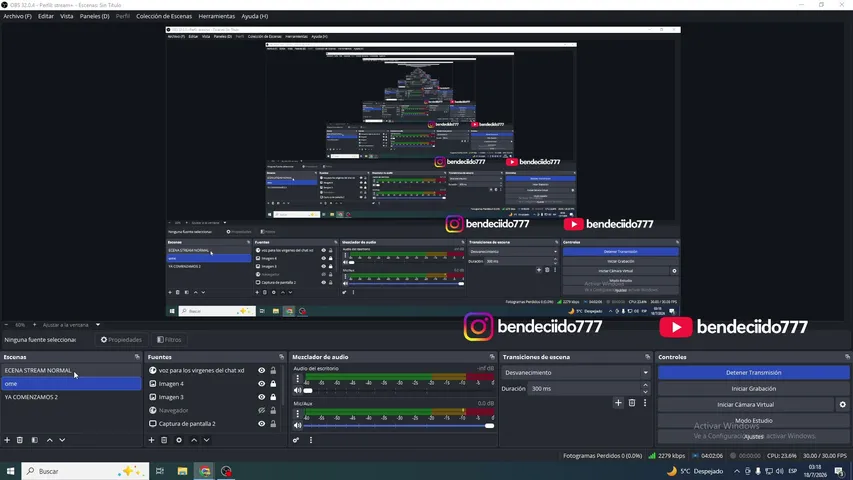Viewport: 853px width, 480px height.
Task: Open virtual camera settings gear
Action: click(x=843, y=404)
